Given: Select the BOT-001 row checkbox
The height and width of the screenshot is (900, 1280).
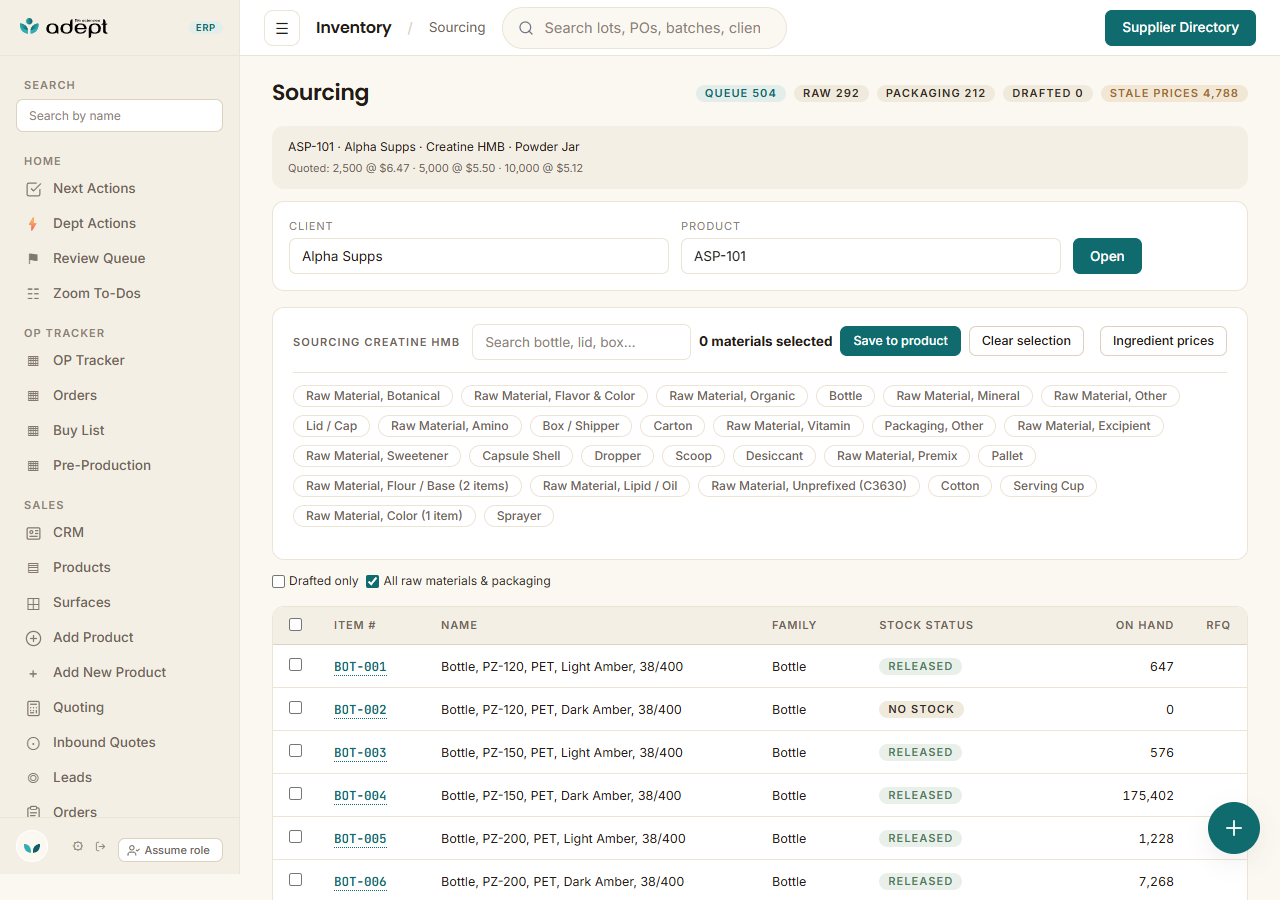Looking at the screenshot, I should [295, 665].
